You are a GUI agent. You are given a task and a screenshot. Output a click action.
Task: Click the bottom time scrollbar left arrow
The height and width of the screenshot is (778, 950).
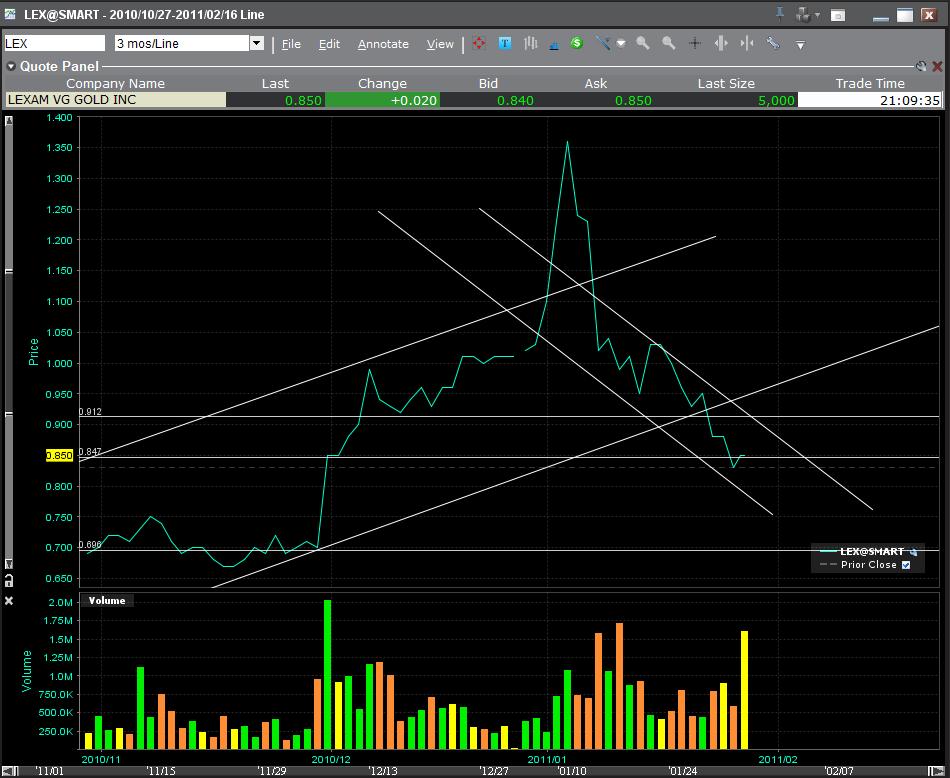[x=7, y=771]
